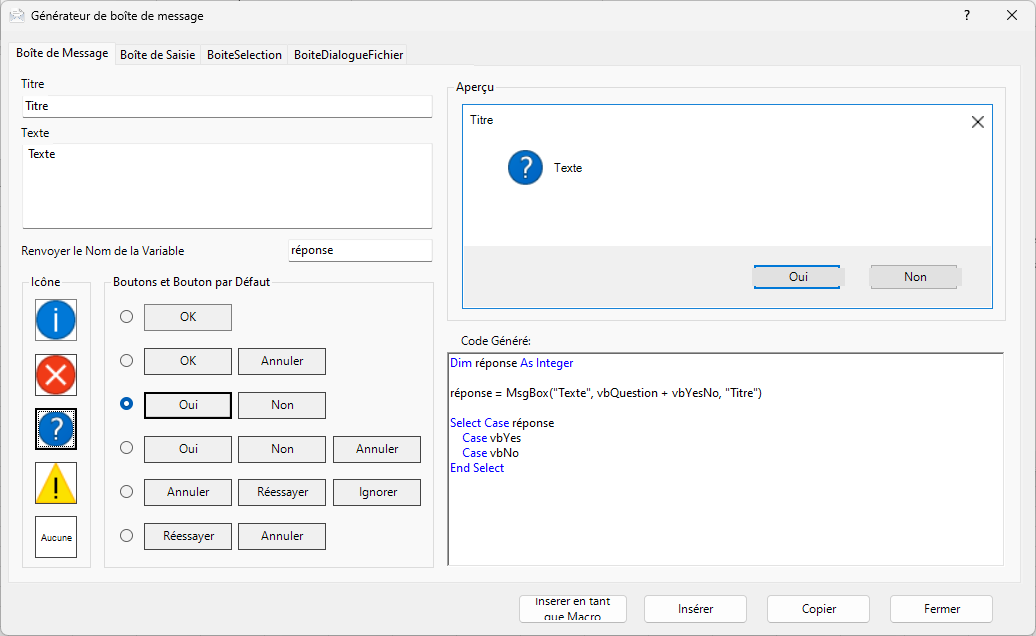
Task: Close the preview box with its X
Action: point(978,122)
